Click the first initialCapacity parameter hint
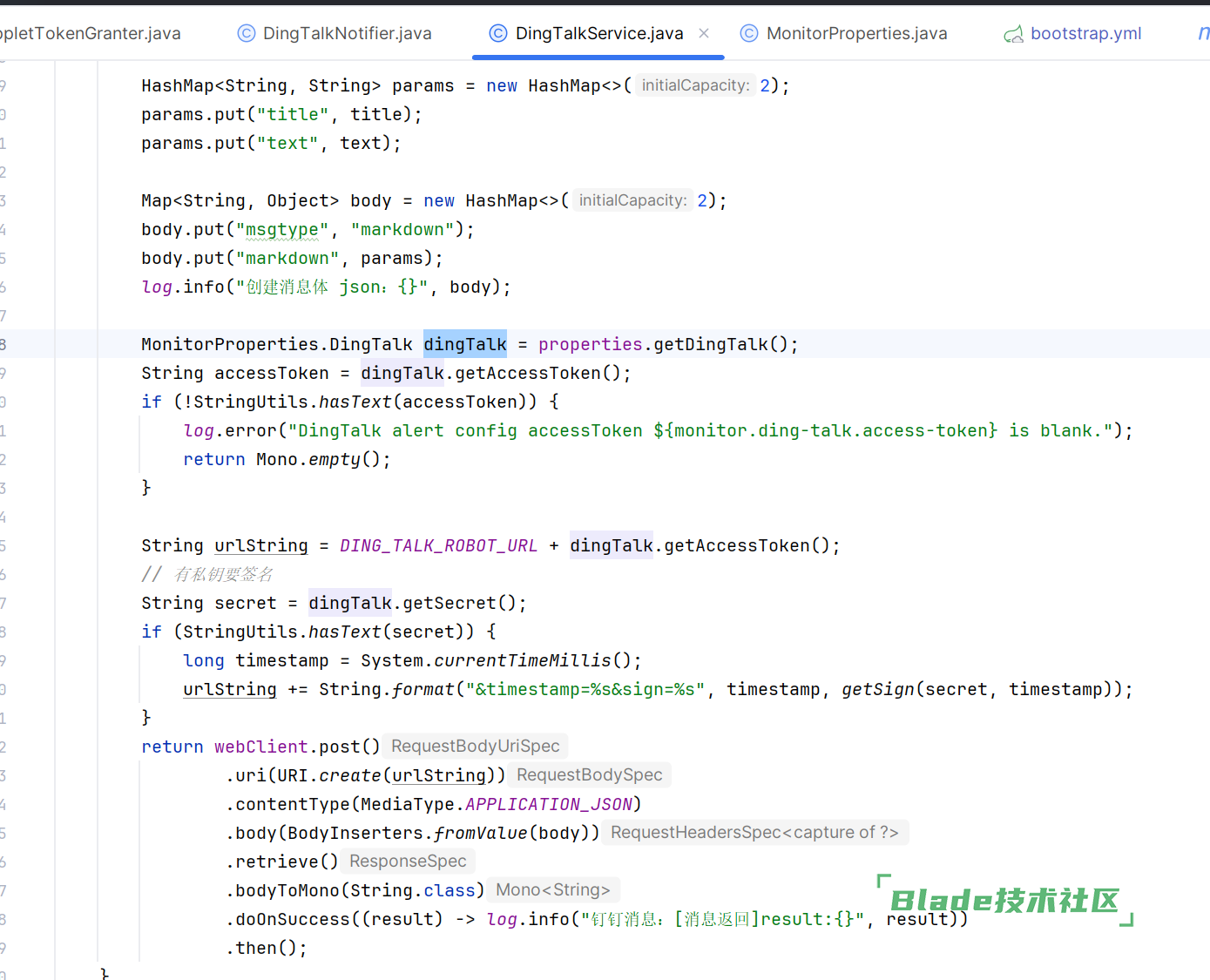The image size is (1210, 980). click(695, 85)
